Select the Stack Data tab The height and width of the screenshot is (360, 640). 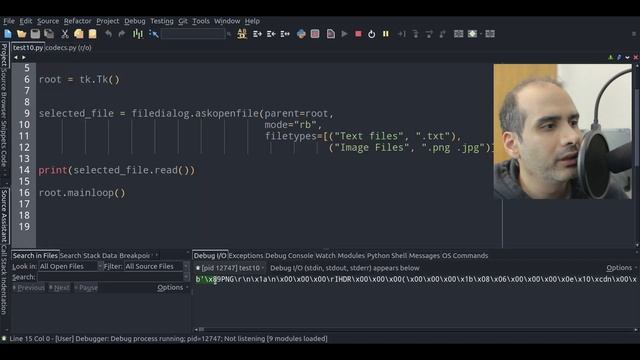coord(100,256)
